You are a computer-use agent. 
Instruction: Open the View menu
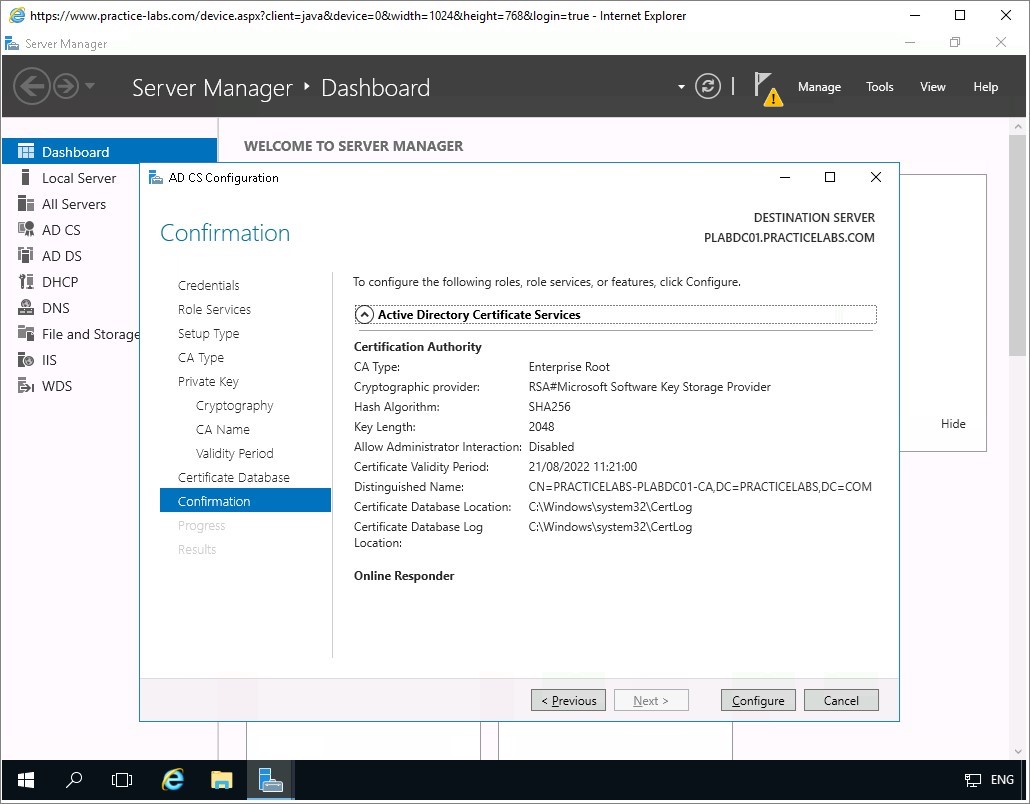pos(932,87)
